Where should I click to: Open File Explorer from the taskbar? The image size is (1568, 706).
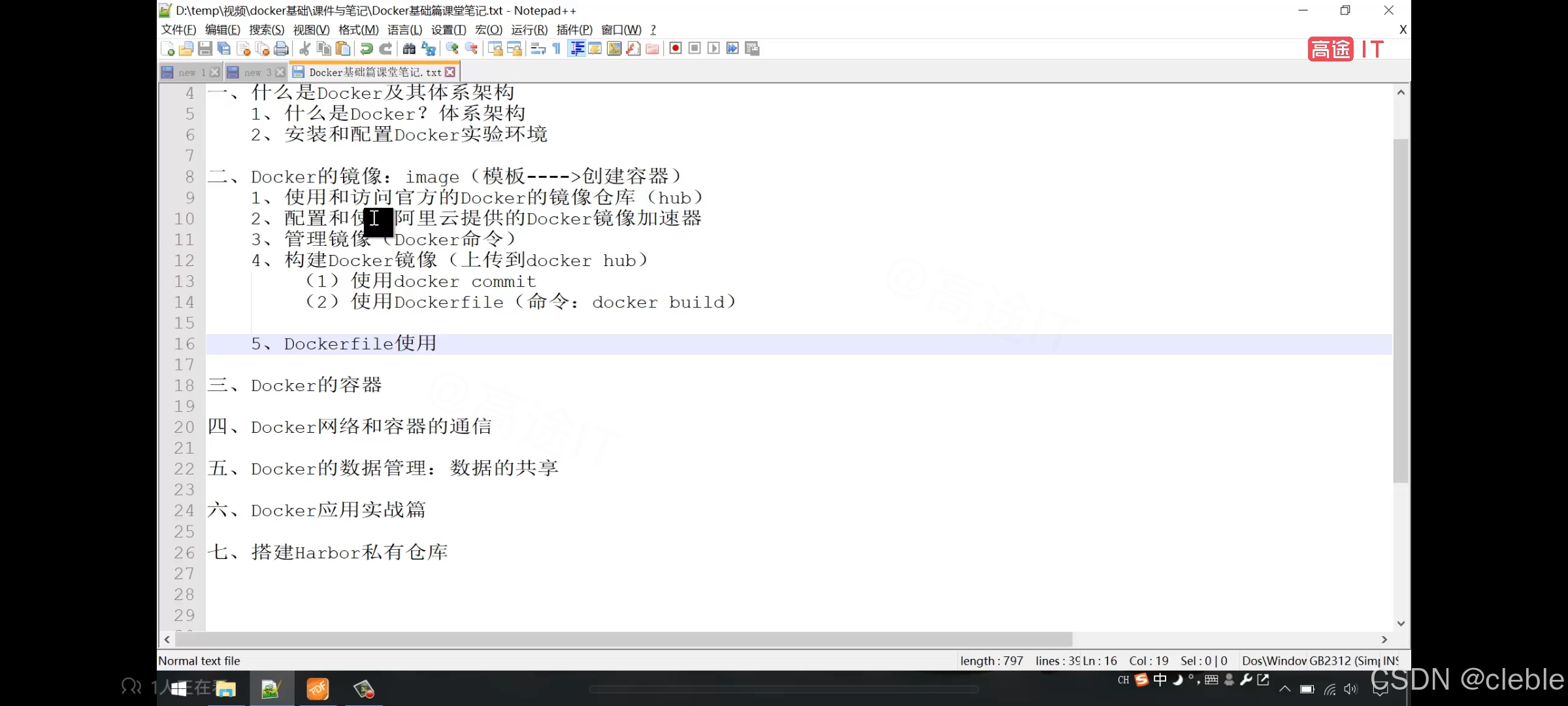pos(225,688)
